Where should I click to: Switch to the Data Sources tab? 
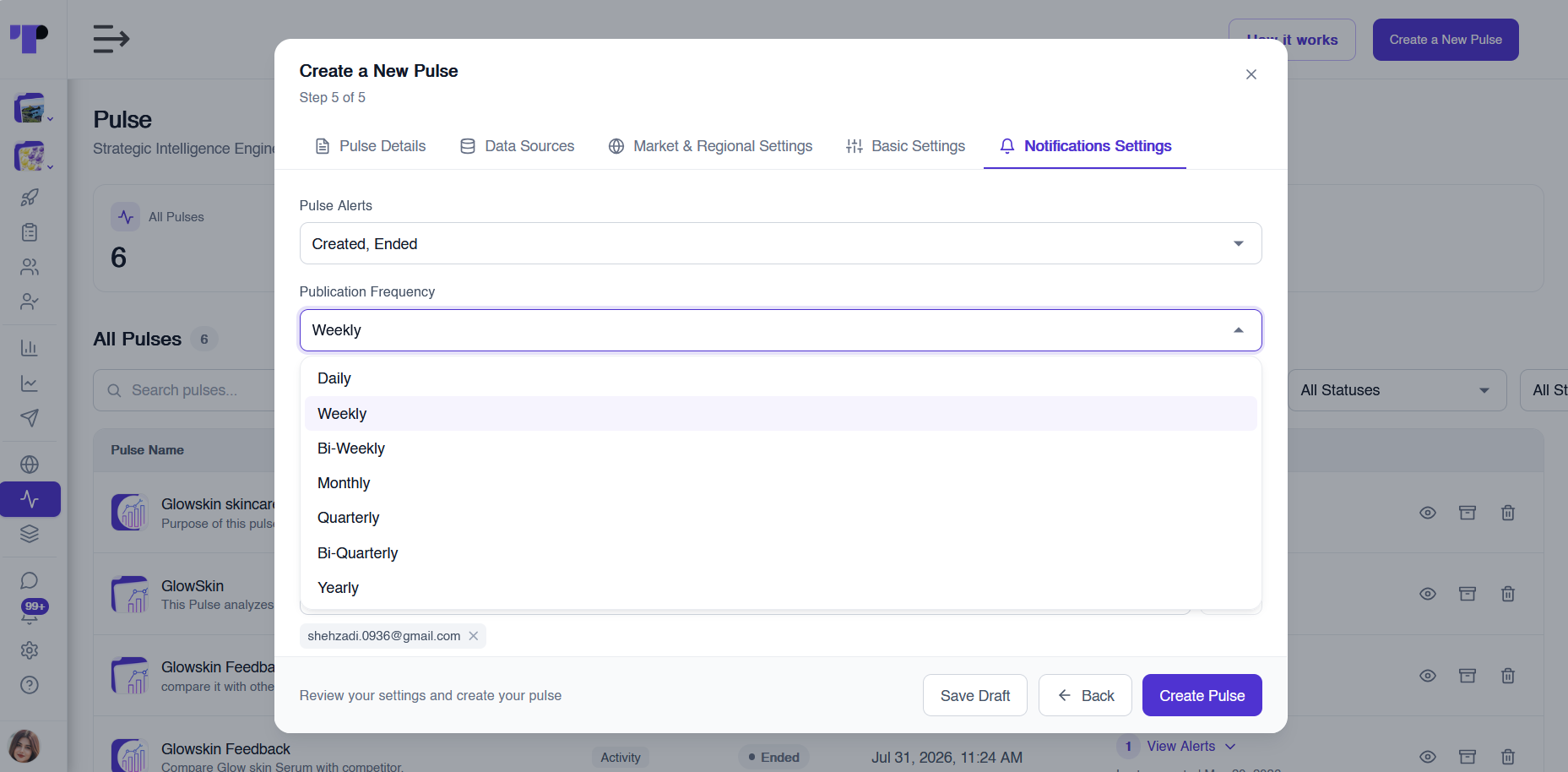tap(518, 146)
